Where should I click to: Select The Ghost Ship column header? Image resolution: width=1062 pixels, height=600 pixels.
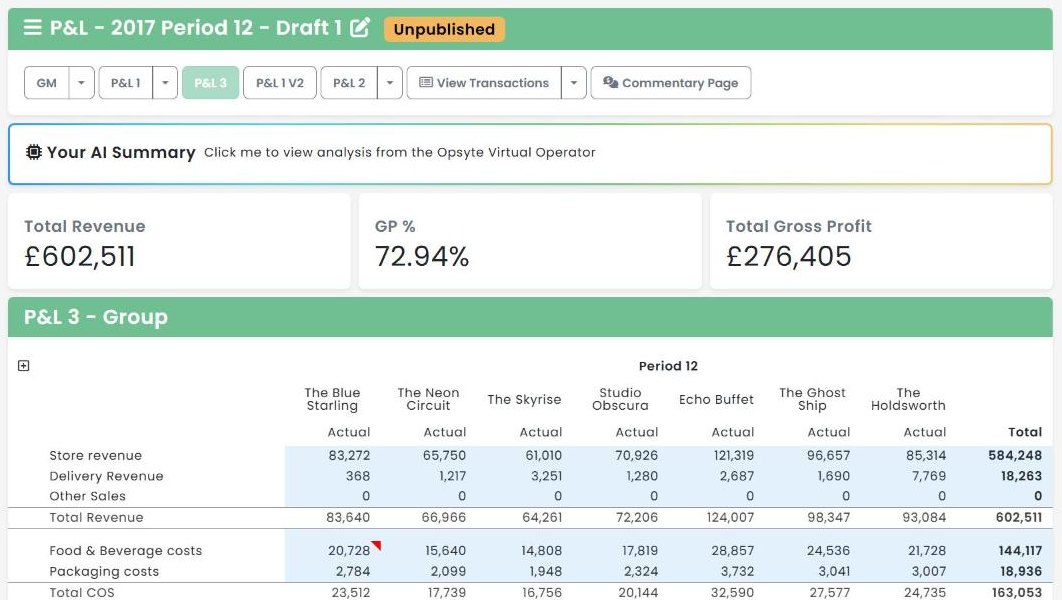[x=812, y=399]
